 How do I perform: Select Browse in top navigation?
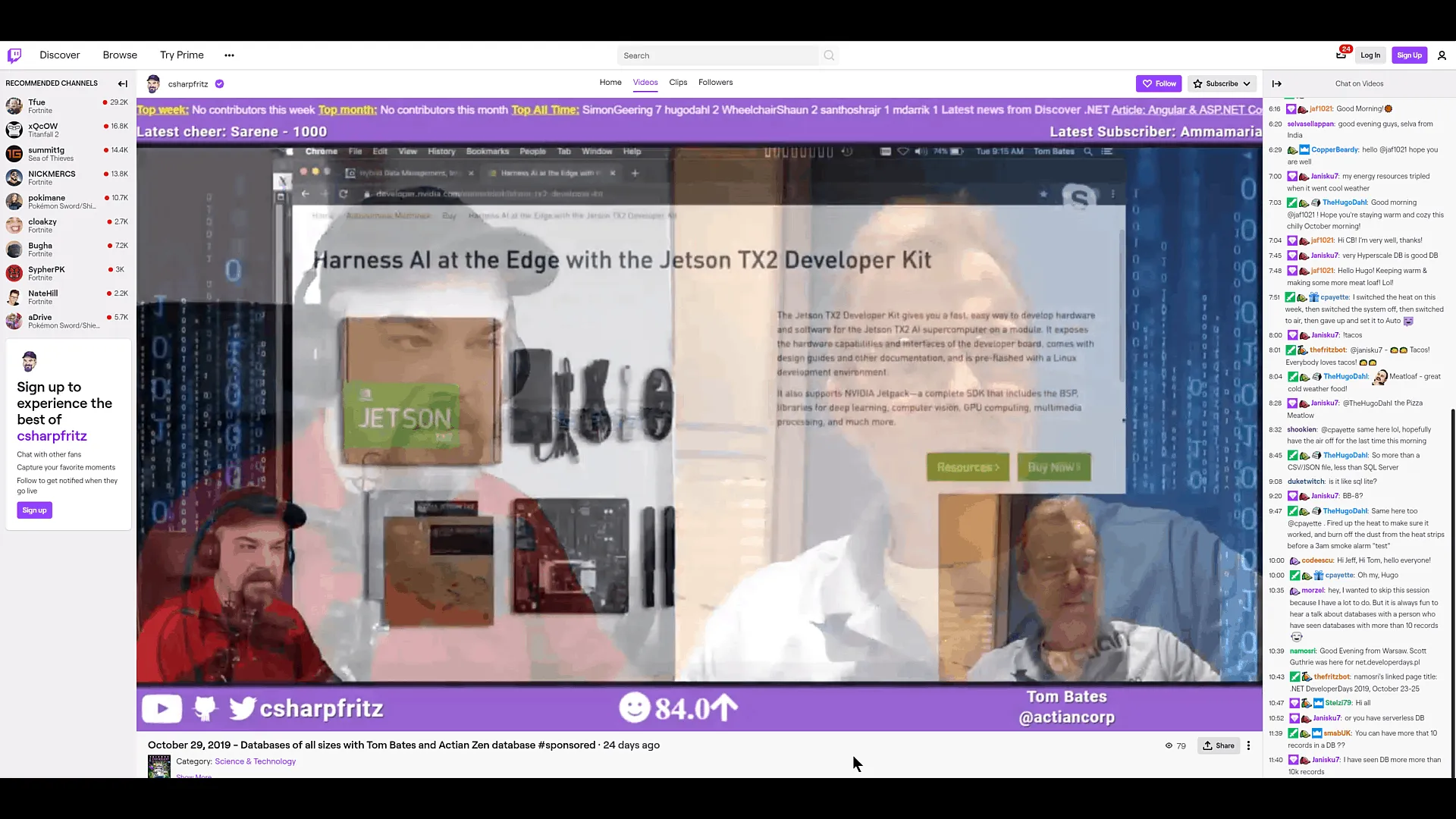pos(120,55)
